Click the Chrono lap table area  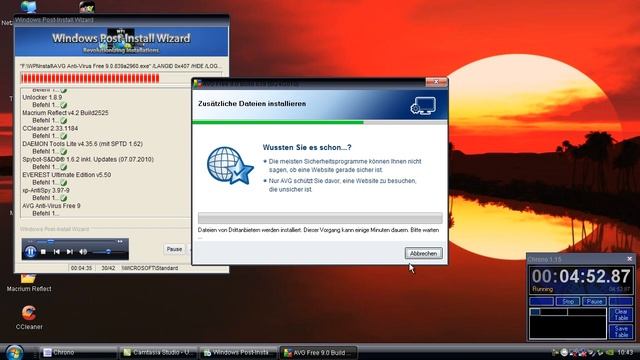pos(567,323)
